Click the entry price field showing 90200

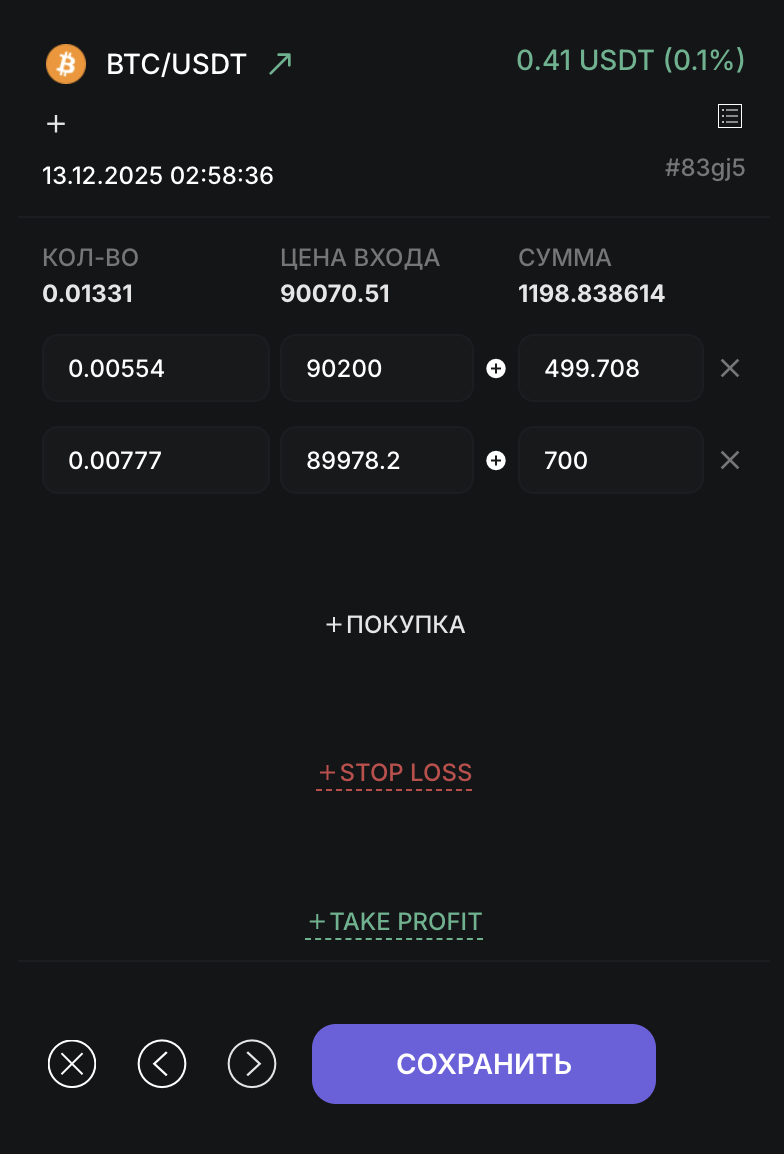point(376,369)
